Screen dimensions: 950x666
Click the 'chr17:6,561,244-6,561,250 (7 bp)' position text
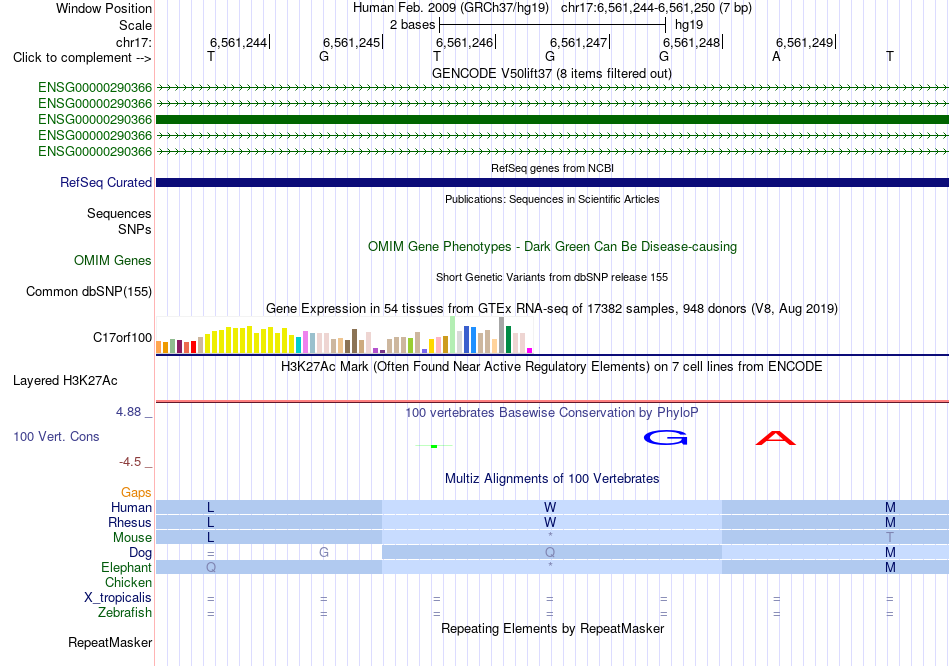click(x=656, y=8)
